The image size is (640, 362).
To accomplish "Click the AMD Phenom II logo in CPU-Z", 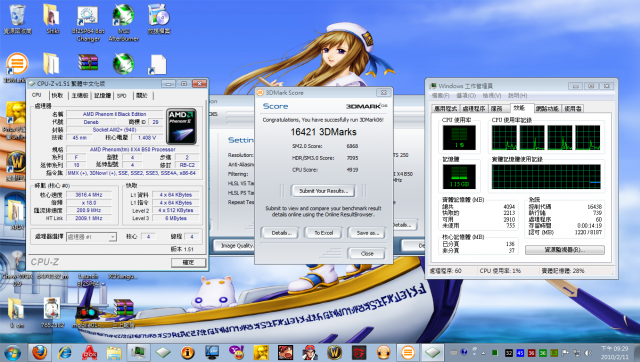I will [x=182, y=126].
